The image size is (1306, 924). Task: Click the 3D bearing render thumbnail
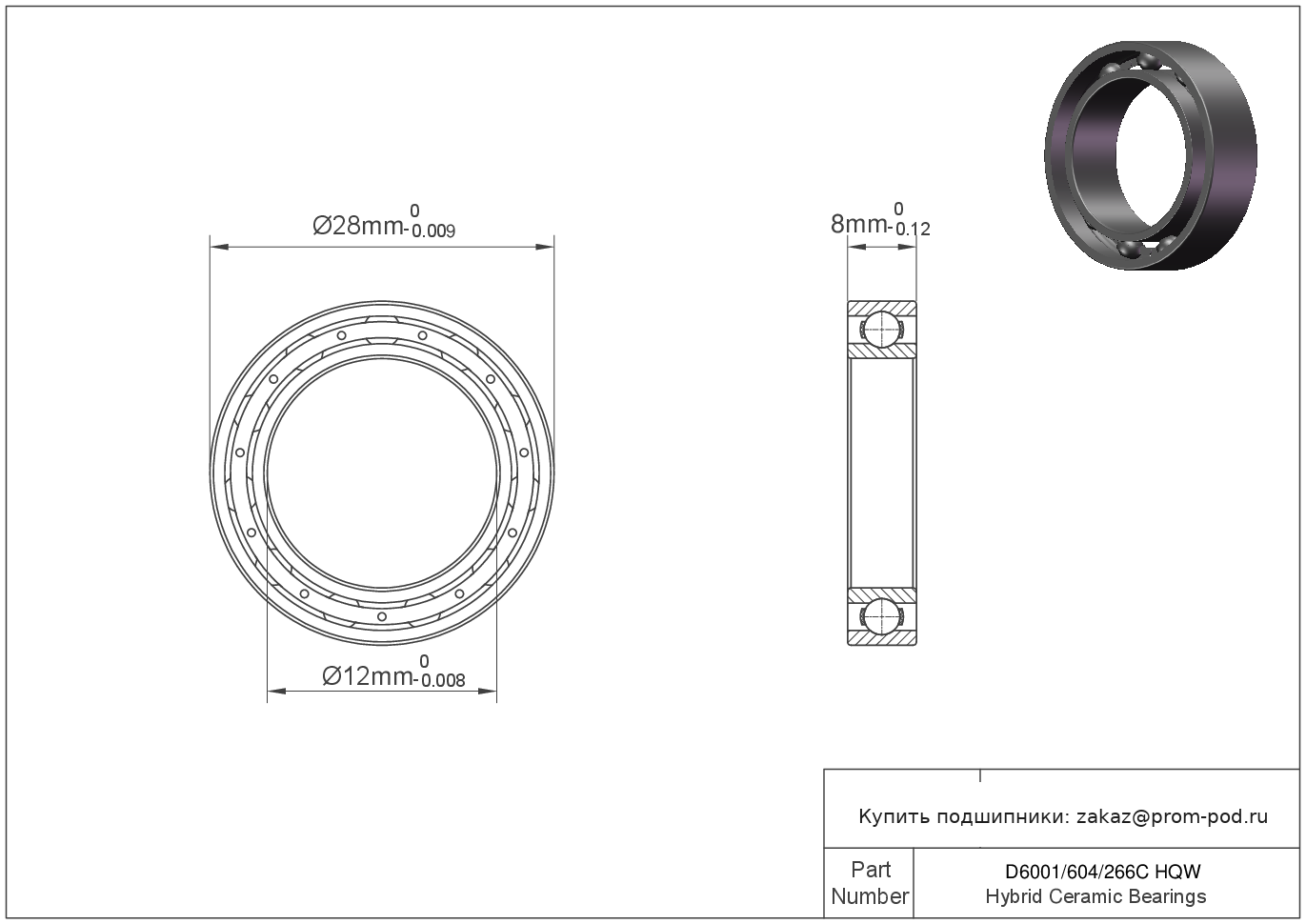click(1150, 155)
